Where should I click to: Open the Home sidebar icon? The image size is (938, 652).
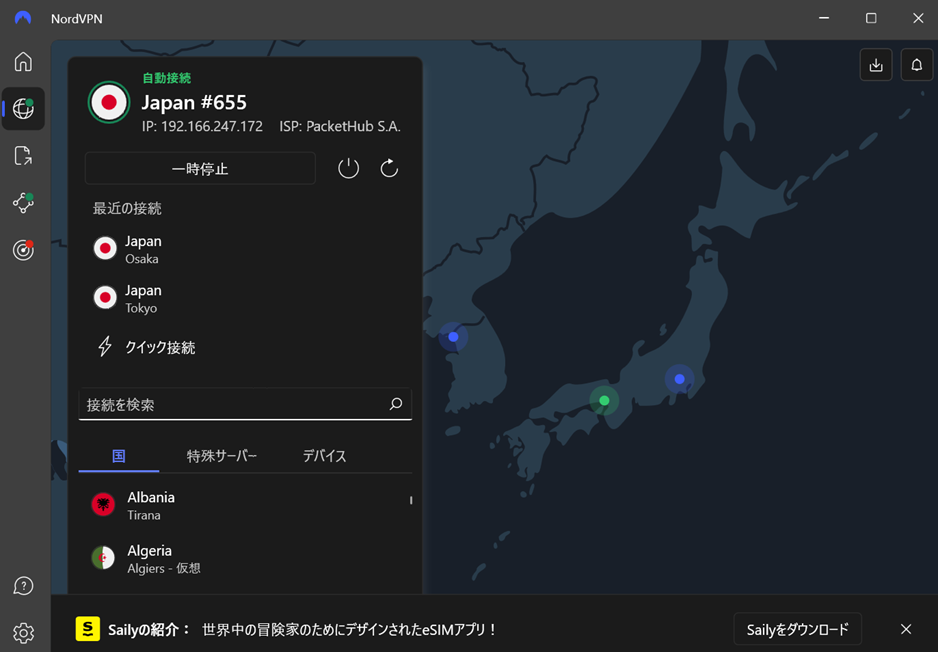point(23,62)
